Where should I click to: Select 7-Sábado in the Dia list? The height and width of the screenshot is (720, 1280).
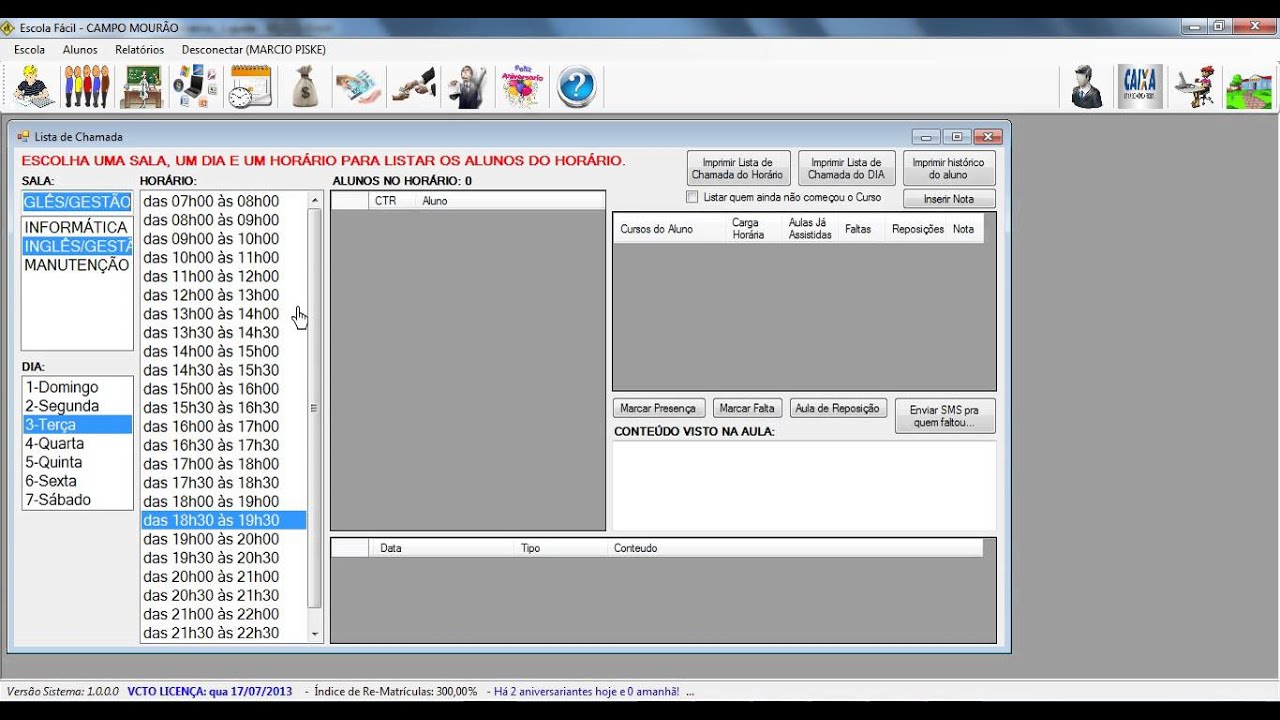[x=77, y=500]
